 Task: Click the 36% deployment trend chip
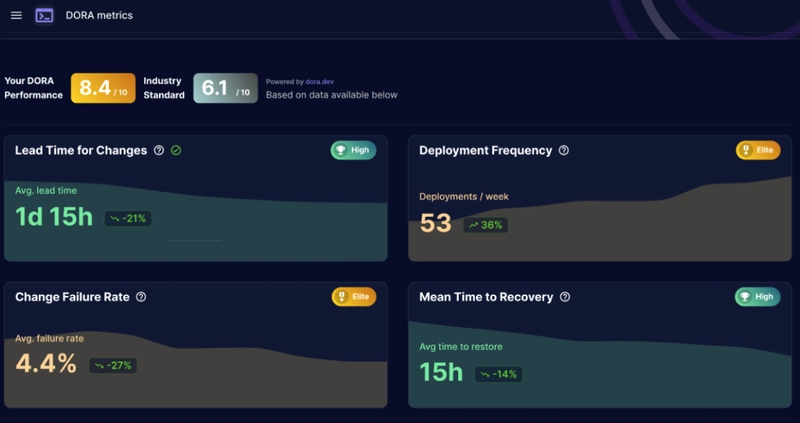(485, 225)
